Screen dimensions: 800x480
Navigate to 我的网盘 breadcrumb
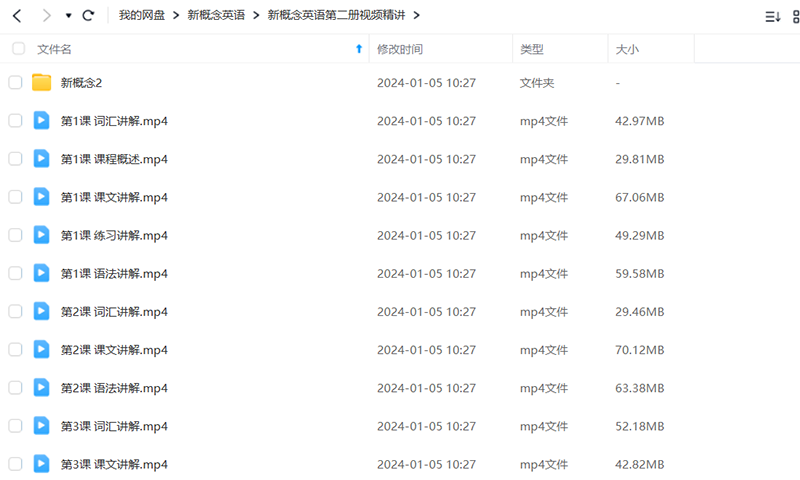coord(142,15)
